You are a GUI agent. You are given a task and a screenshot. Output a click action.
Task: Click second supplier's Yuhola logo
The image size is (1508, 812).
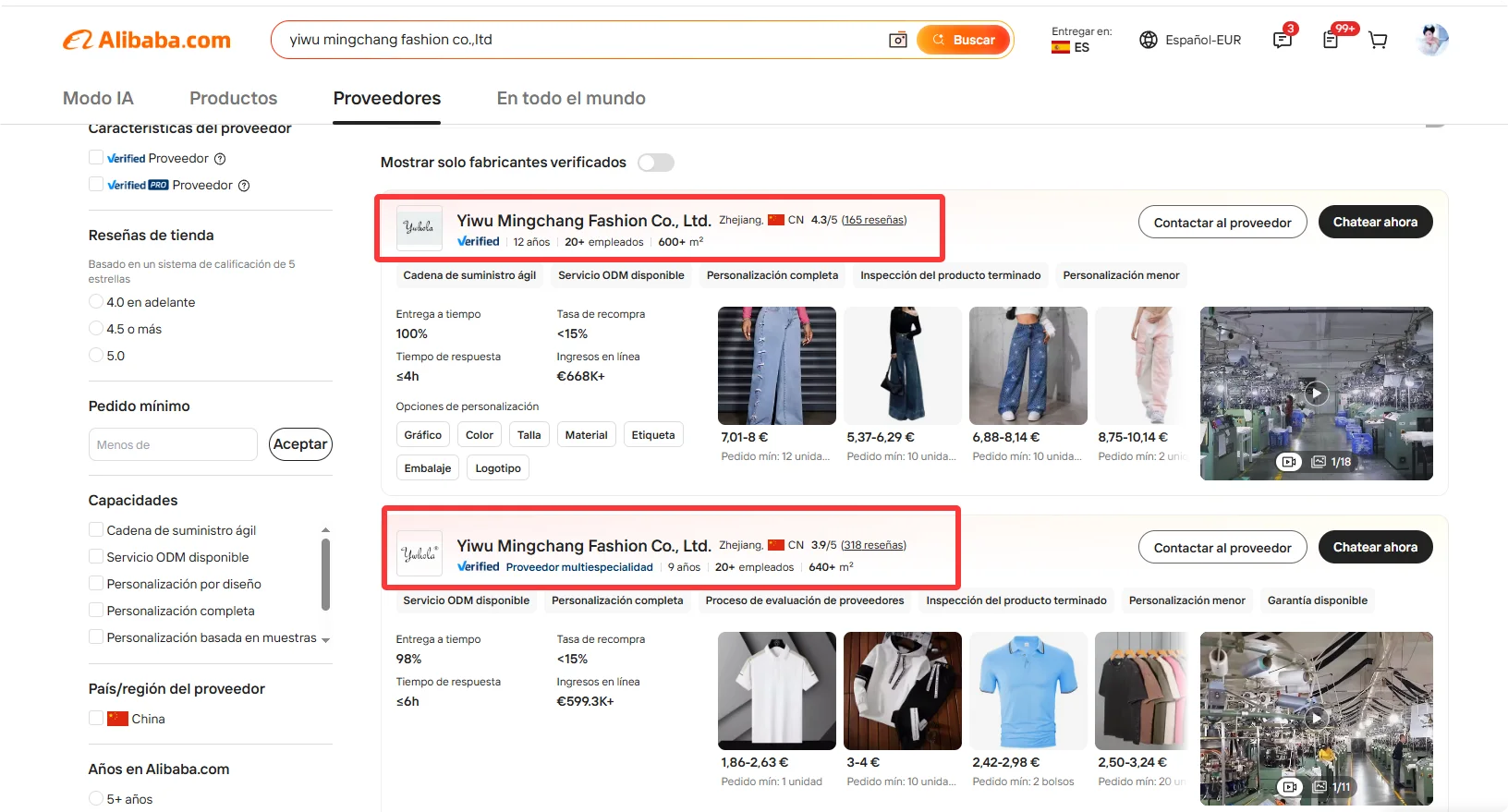click(420, 553)
